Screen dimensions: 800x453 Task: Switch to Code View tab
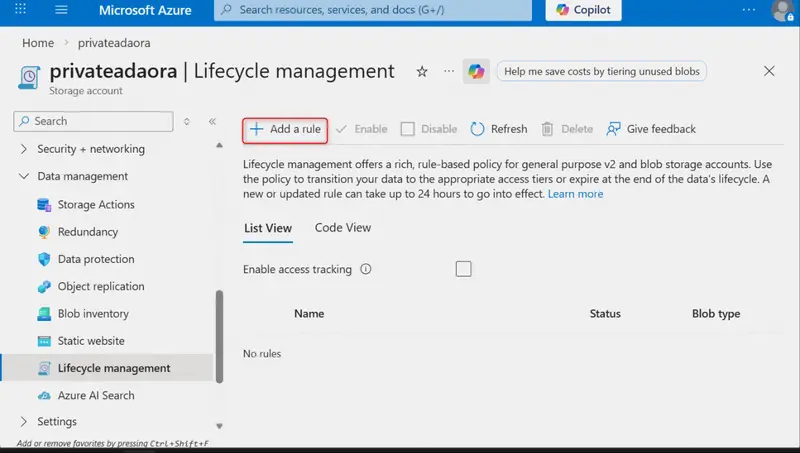(x=343, y=228)
